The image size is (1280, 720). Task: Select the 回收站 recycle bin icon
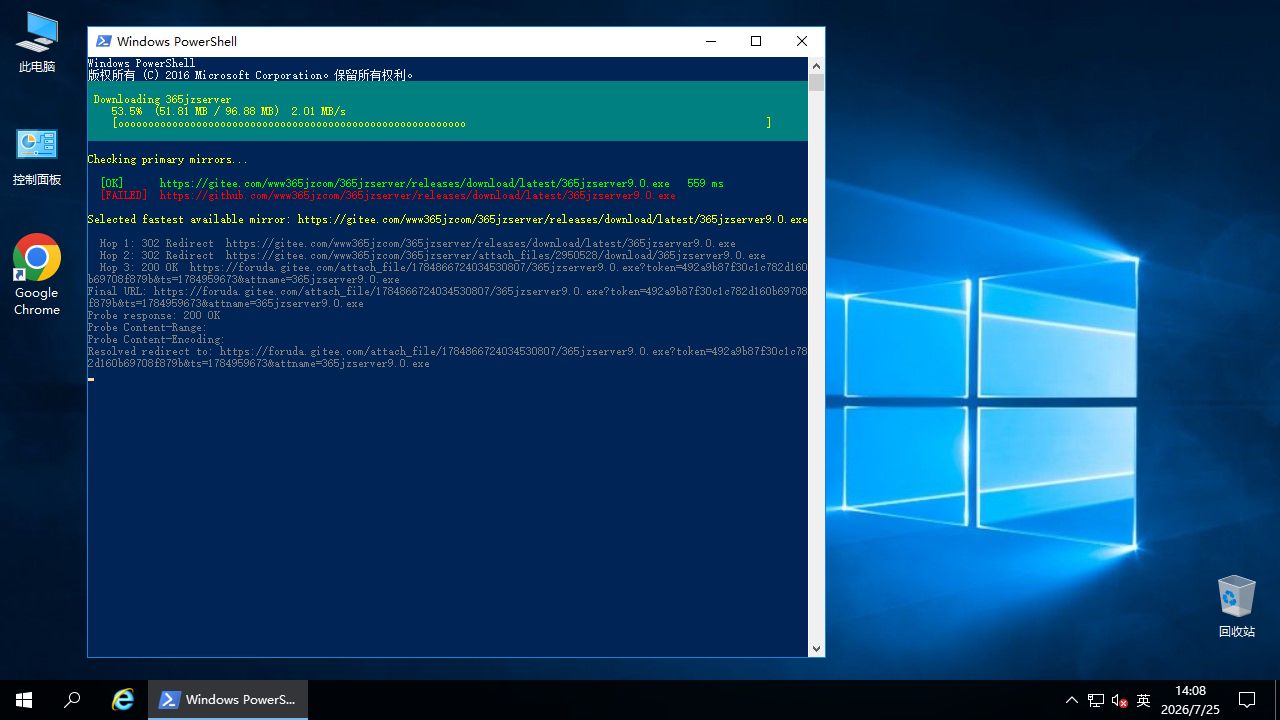pyautogui.click(x=1236, y=607)
